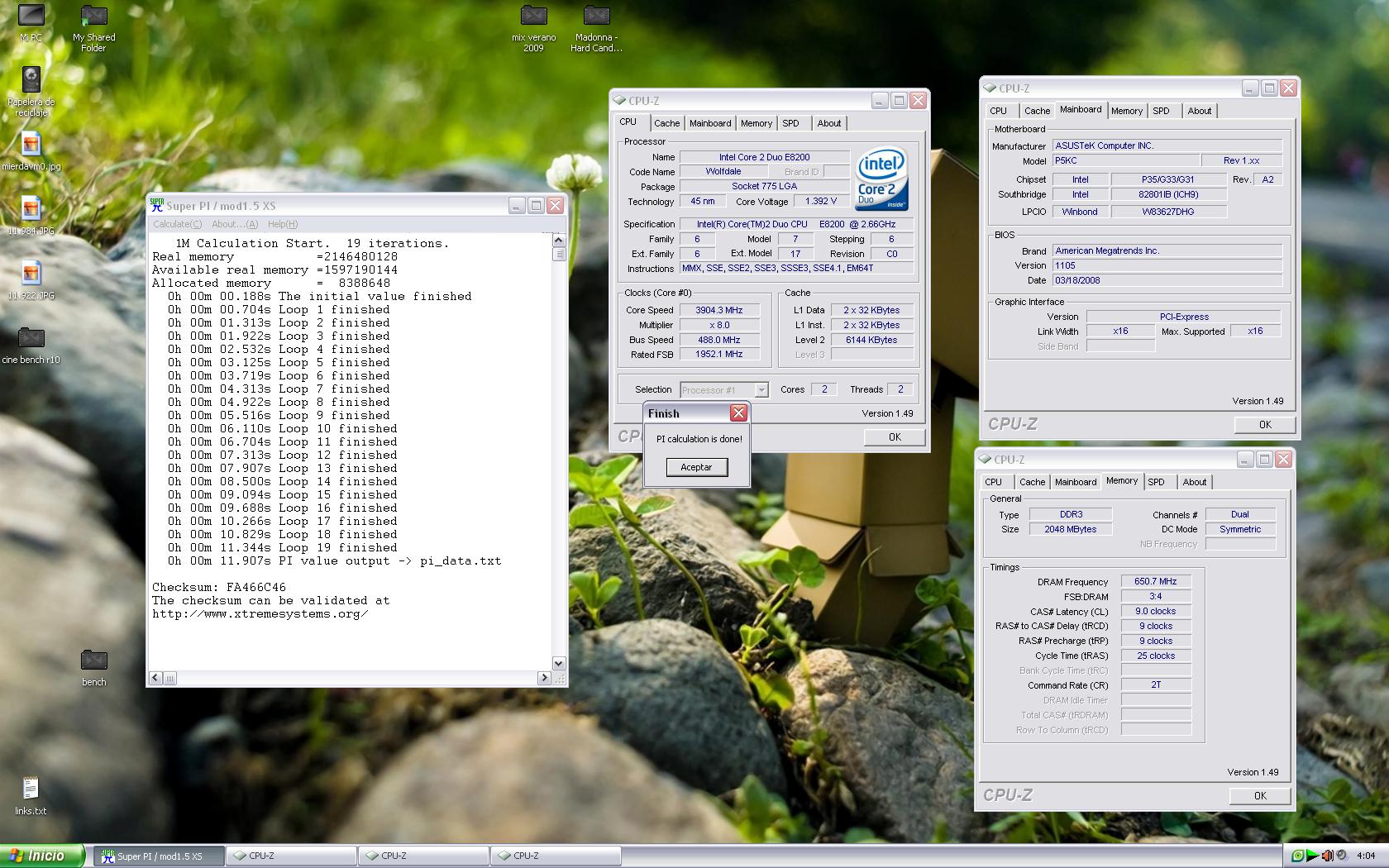This screenshot has height=868, width=1389.
Task: Select Cache tab in Mainboard window
Action: click(x=1037, y=111)
